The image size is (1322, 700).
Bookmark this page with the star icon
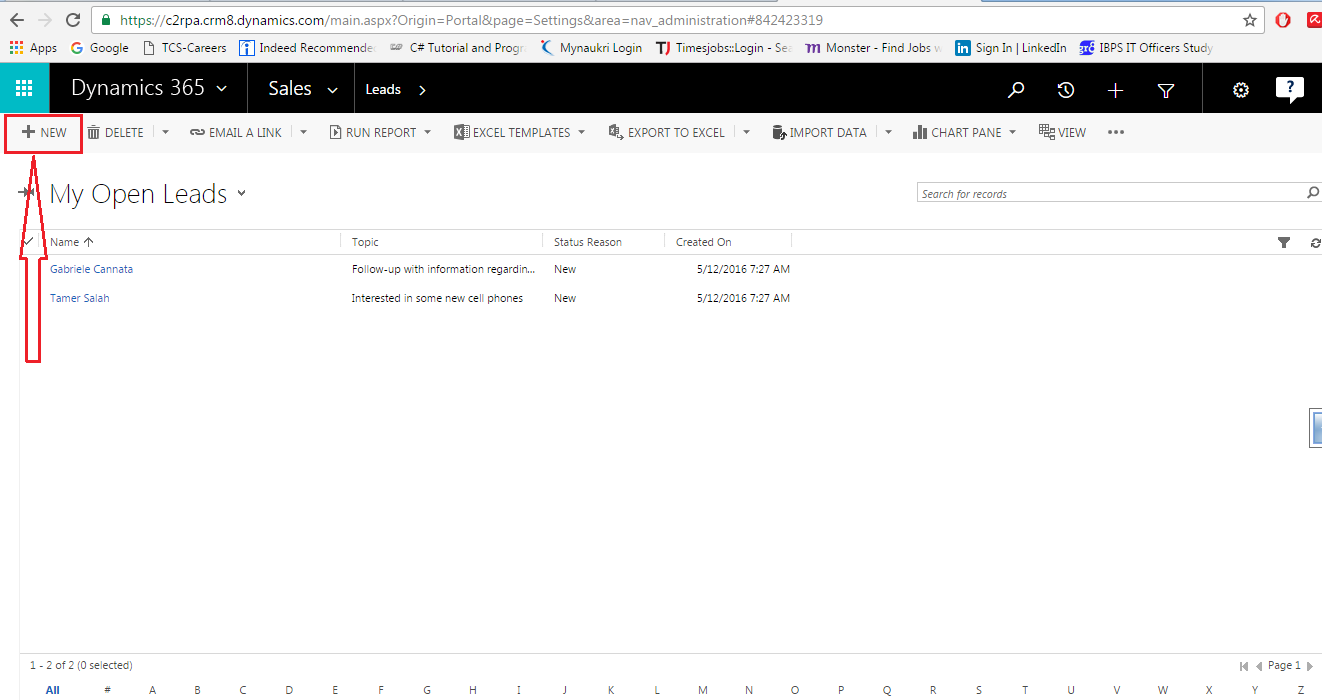(1250, 20)
